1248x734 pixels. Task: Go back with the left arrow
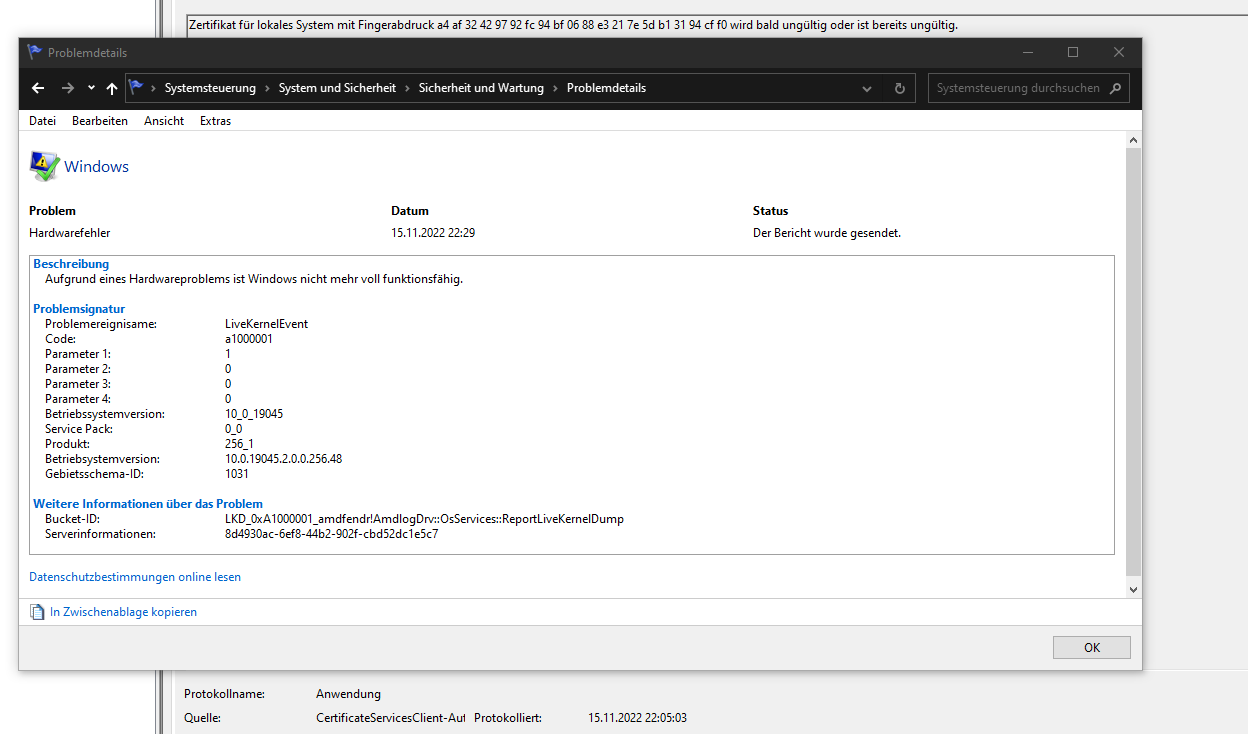click(x=38, y=88)
